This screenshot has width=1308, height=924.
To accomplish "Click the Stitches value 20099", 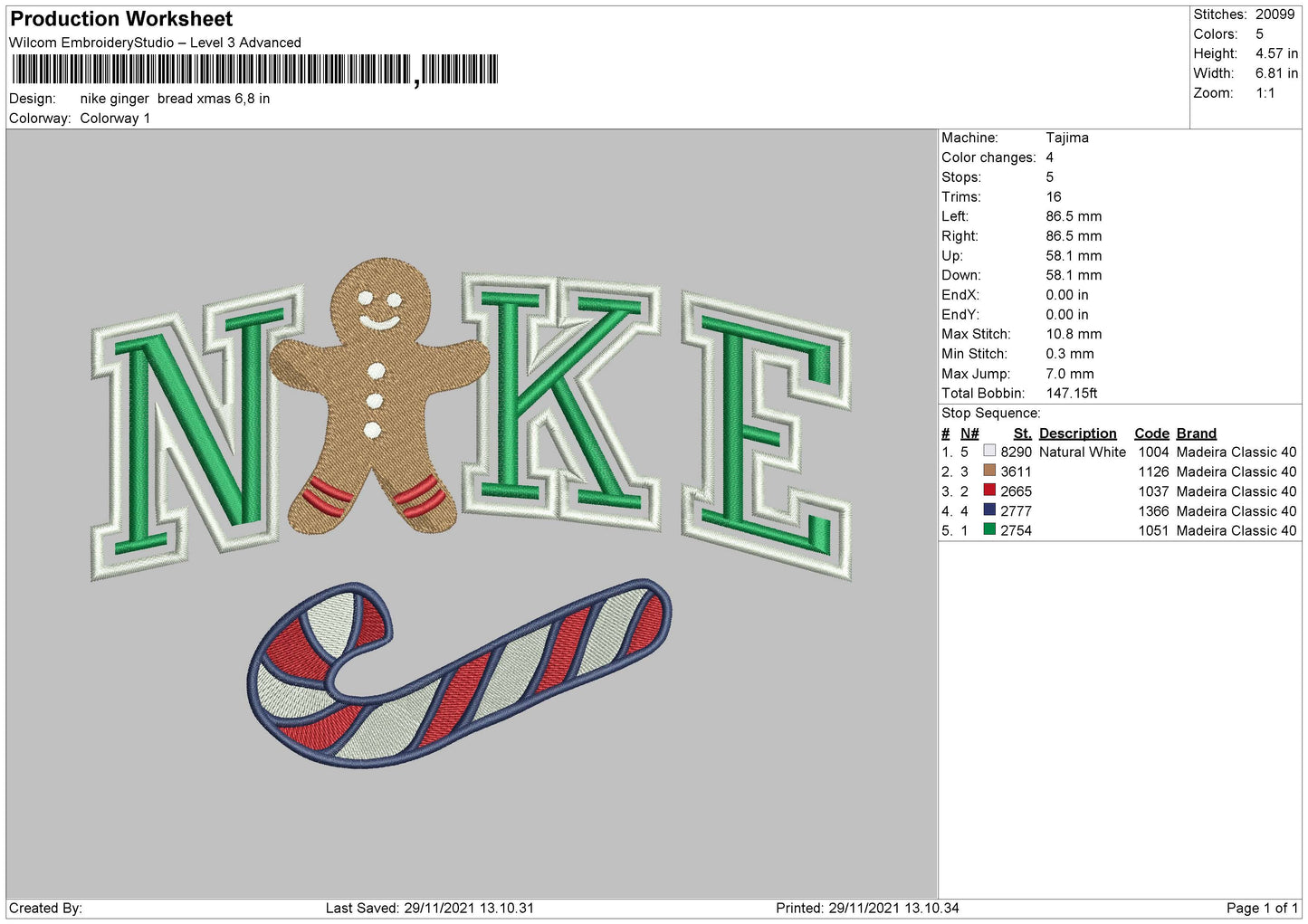I will point(1275,14).
